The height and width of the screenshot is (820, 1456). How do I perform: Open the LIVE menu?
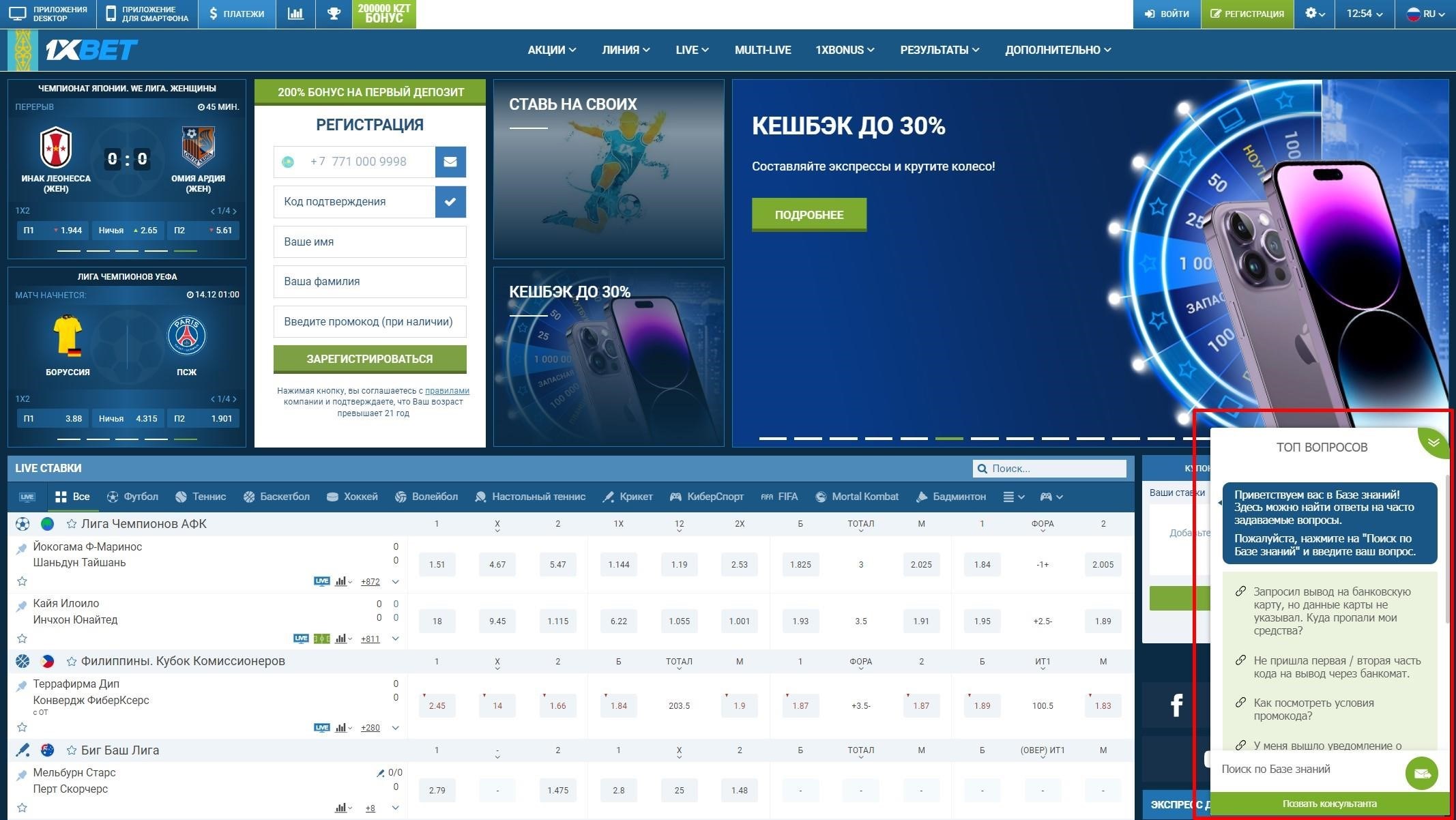(x=693, y=50)
